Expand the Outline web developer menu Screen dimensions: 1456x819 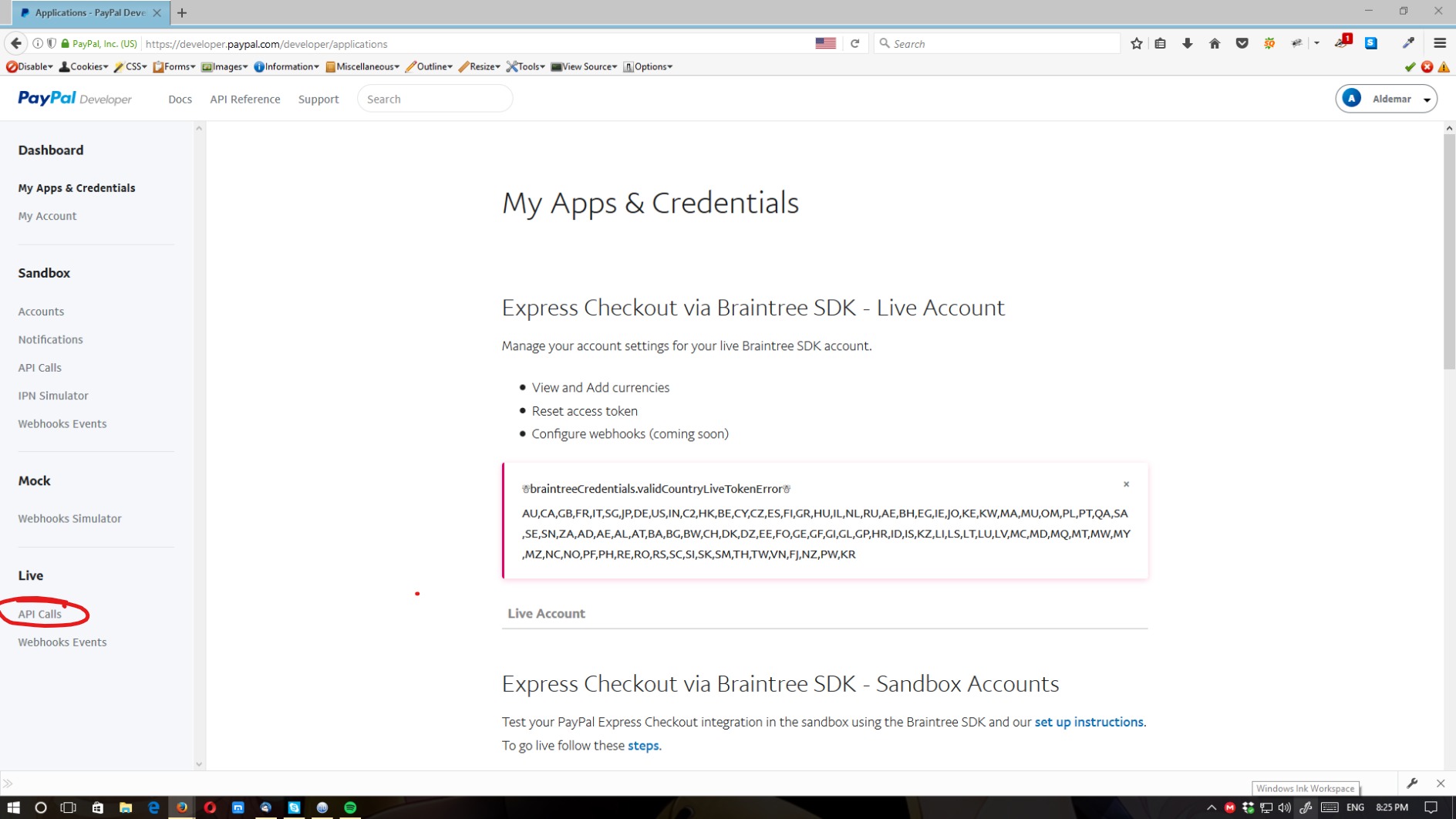point(429,67)
